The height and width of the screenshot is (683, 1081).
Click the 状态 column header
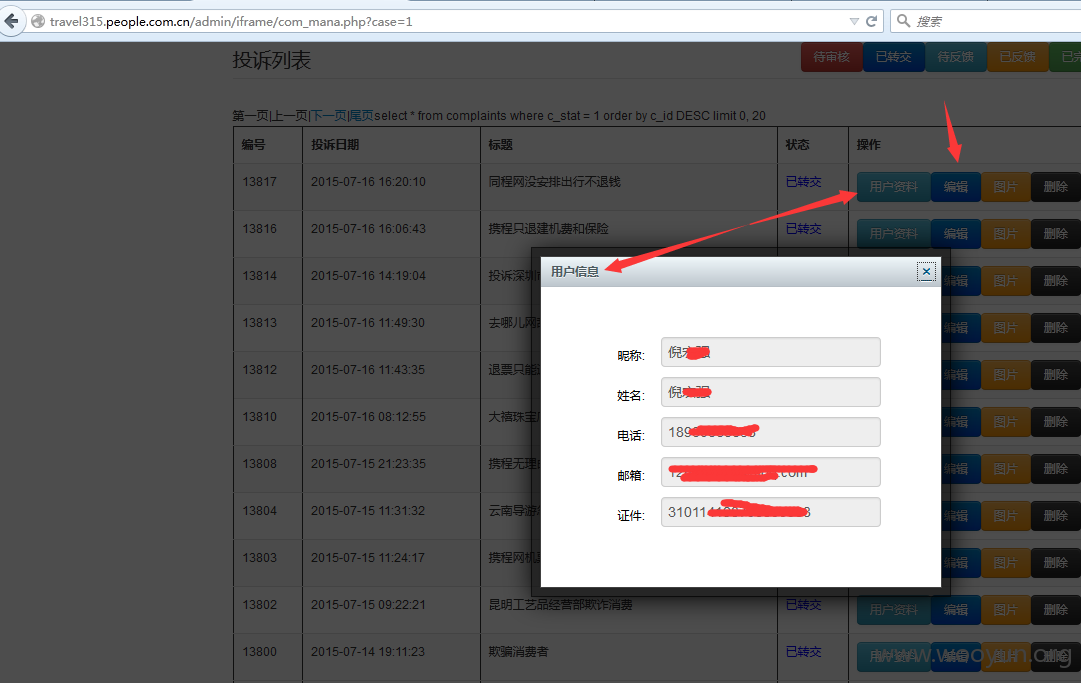point(798,145)
